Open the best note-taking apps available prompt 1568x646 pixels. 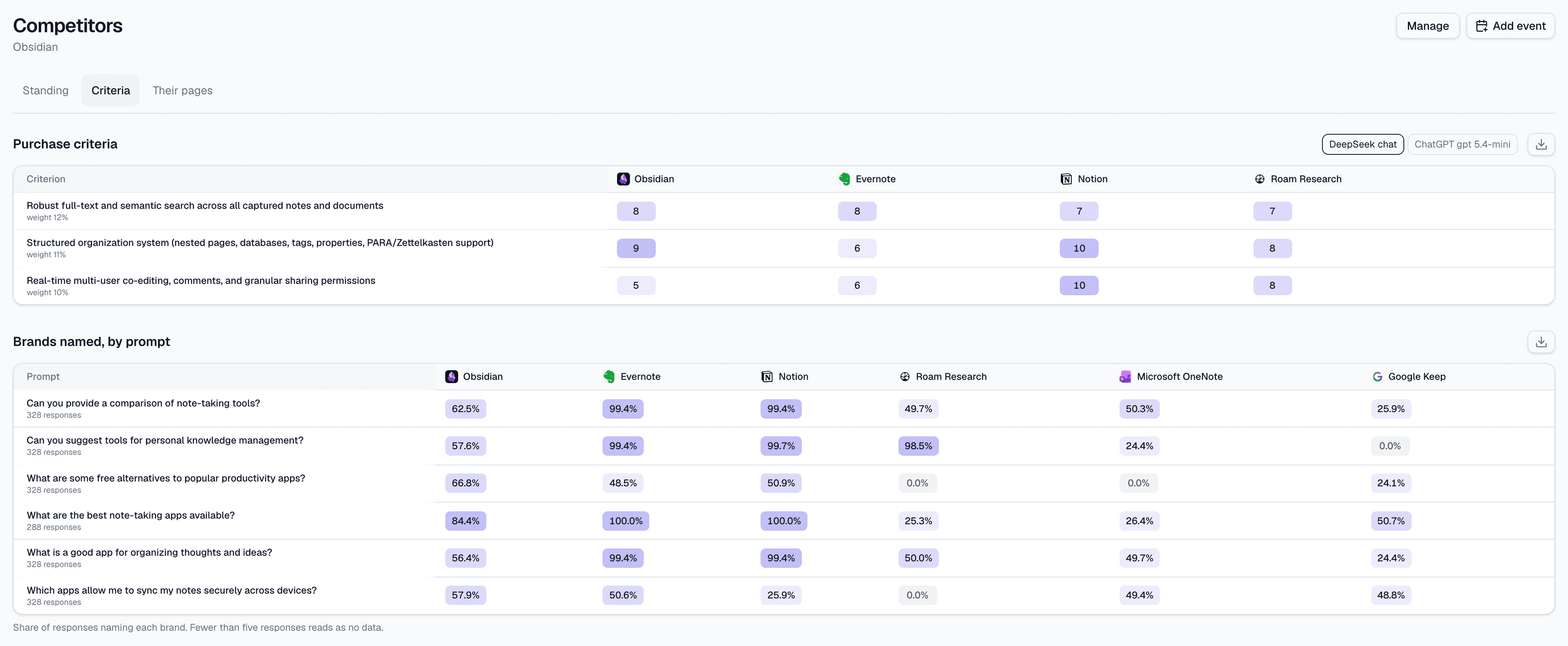pyautogui.click(x=130, y=515)
